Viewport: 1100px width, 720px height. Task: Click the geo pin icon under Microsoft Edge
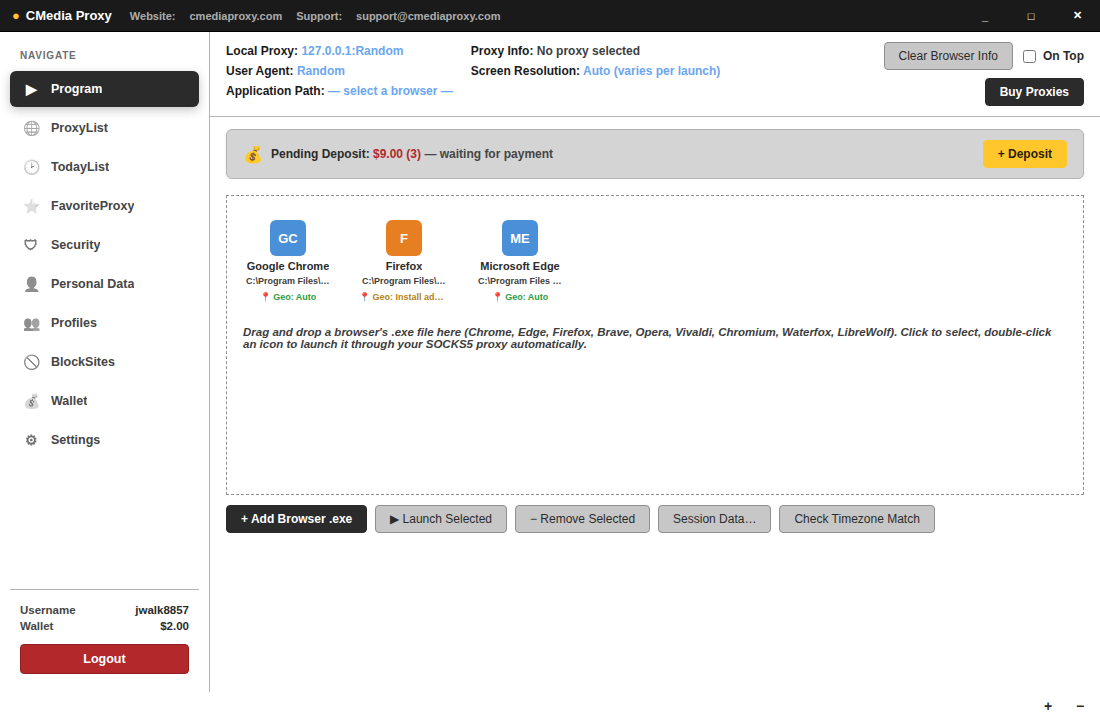click(497, 297)
